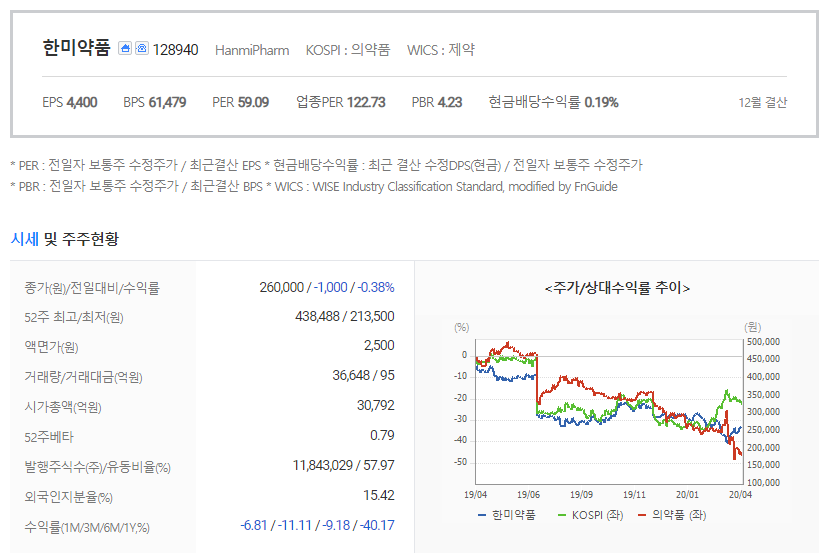
Task: Click the -50 left axis label
Action: [x=460, y=462]
